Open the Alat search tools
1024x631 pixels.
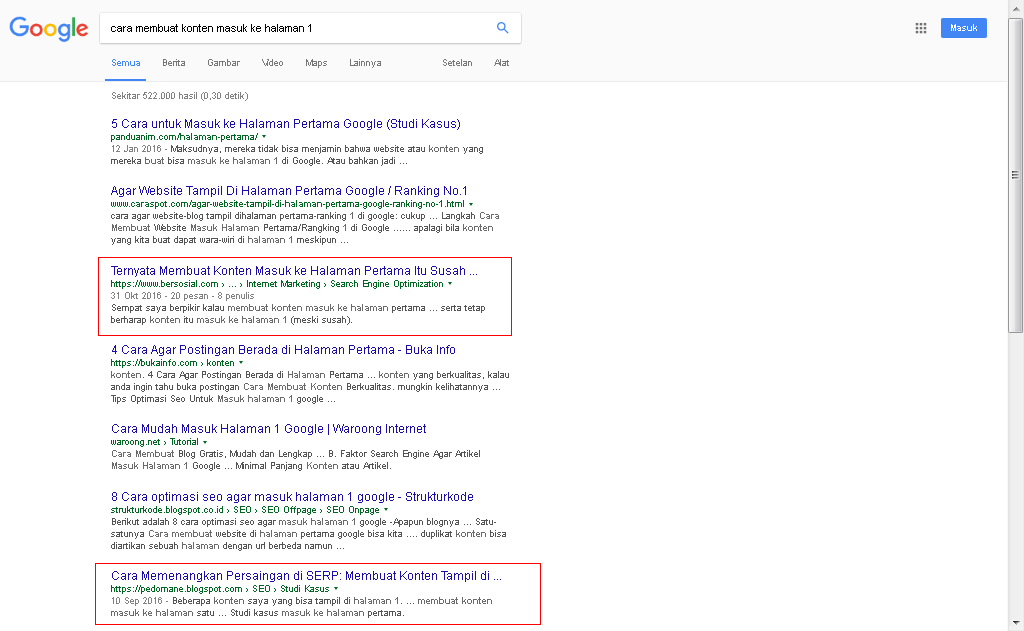[502, 63]
